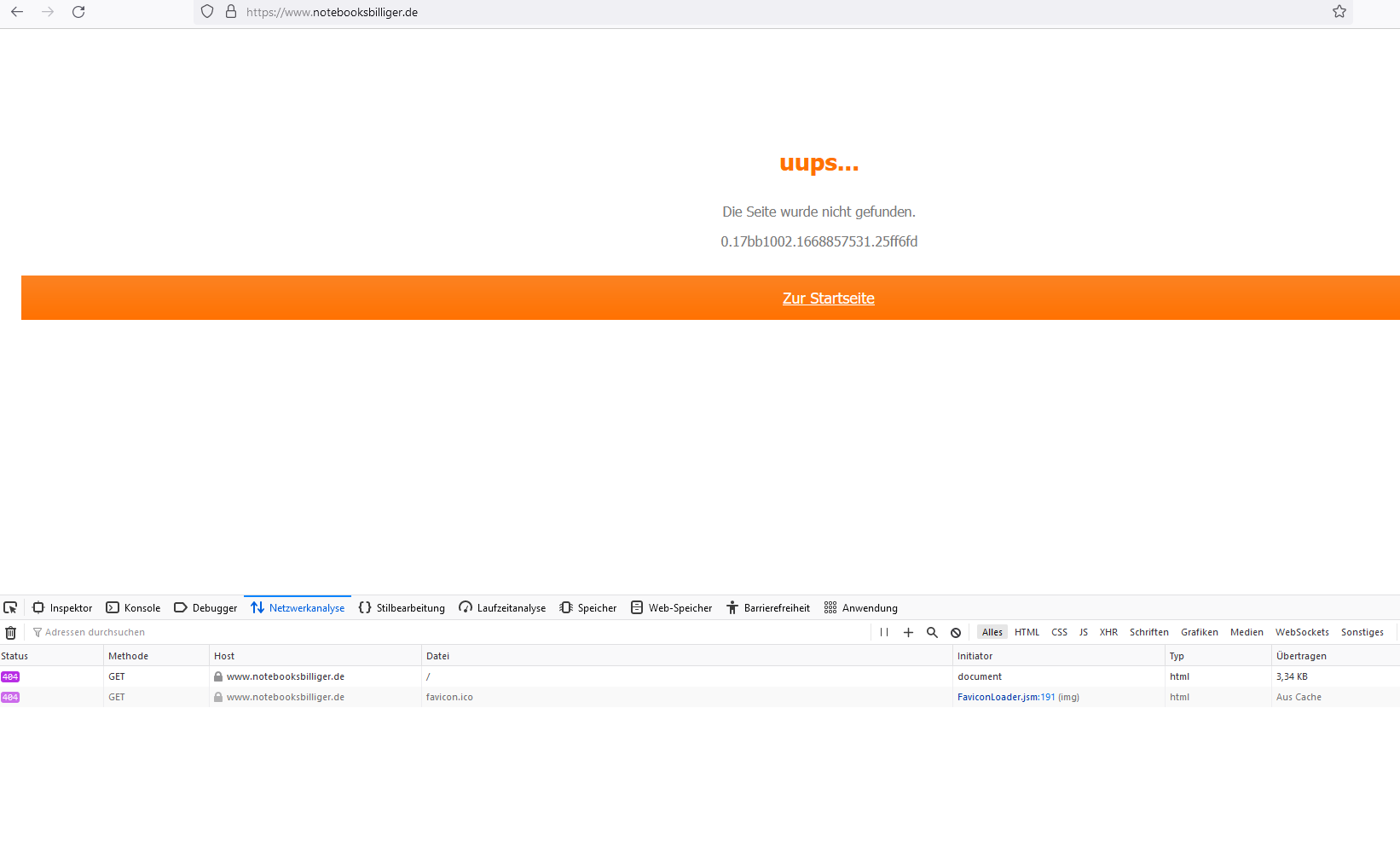Show only WebSockets traffic
The height and width of the screenshot is (847, 1400).
pyautogui.click(x=1302, y=632)
